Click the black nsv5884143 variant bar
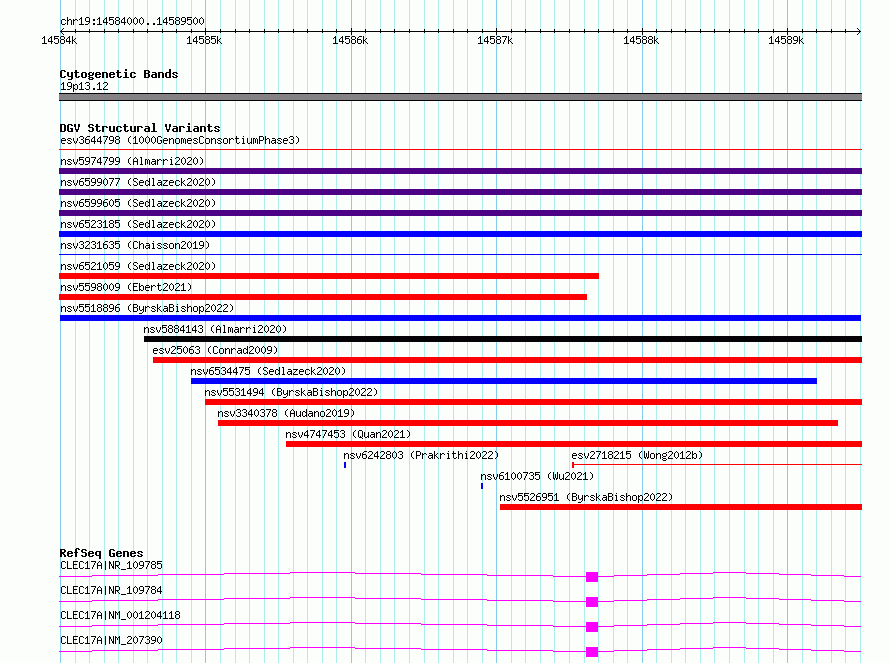 tap(503, 339)
